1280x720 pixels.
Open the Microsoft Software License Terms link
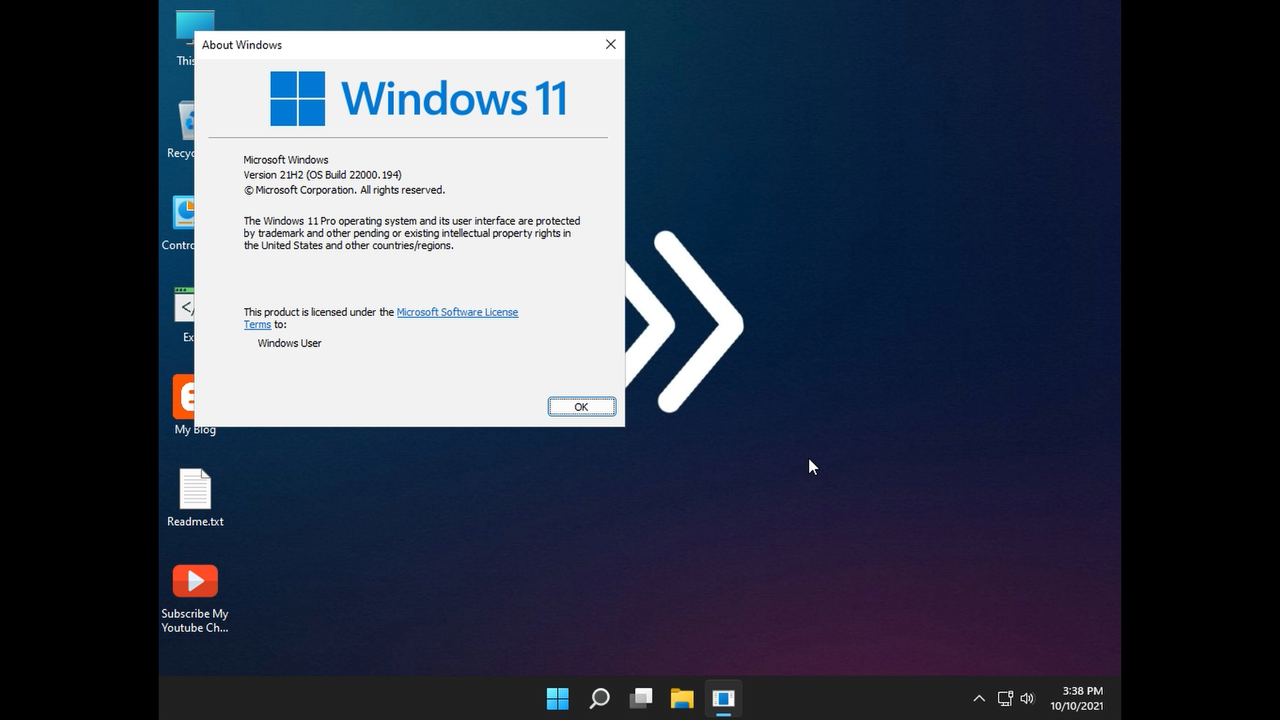[457, 312]
